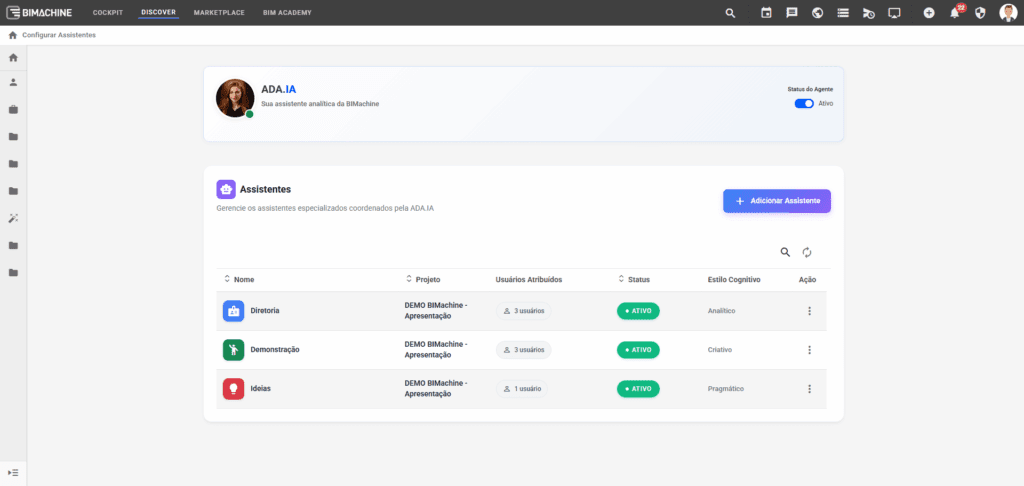The height and width of the screenshot is (486, 1024).
Task: Refresh the assistants table list
Action: (807, 253)
